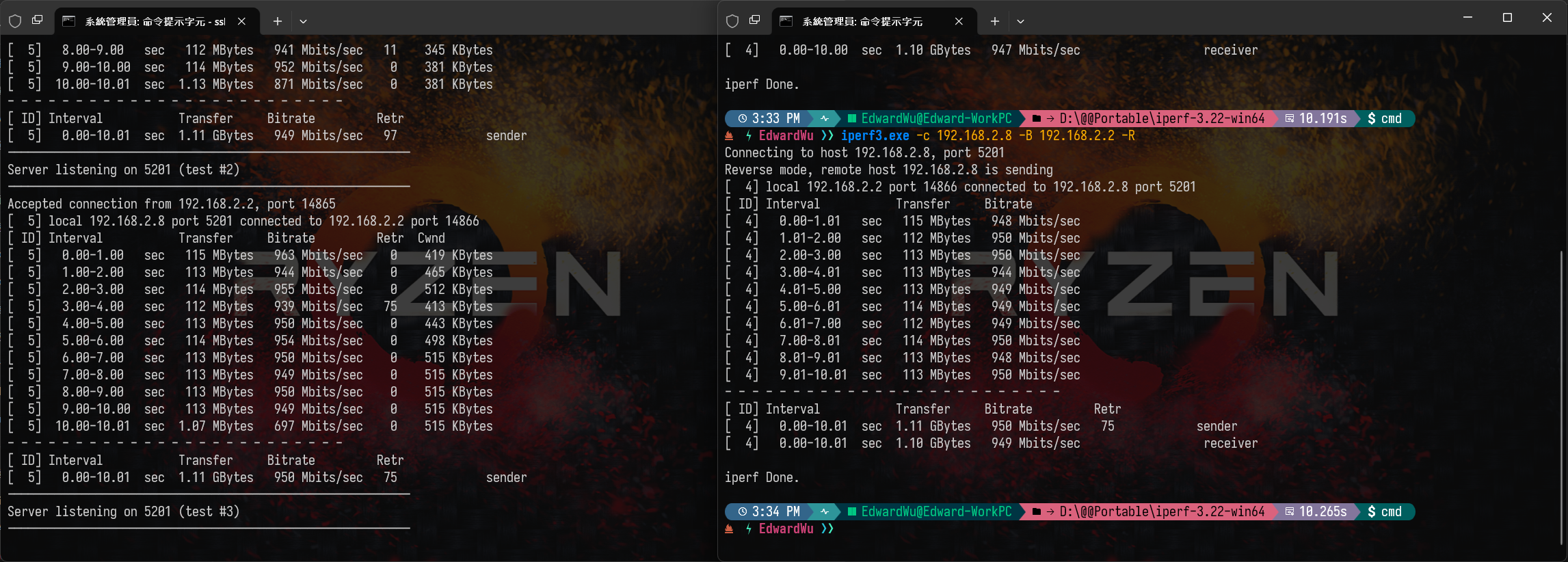1568x562 pixels.
Task: Click the '498 KBytes' Cwnd value
Action: (459, 340)
